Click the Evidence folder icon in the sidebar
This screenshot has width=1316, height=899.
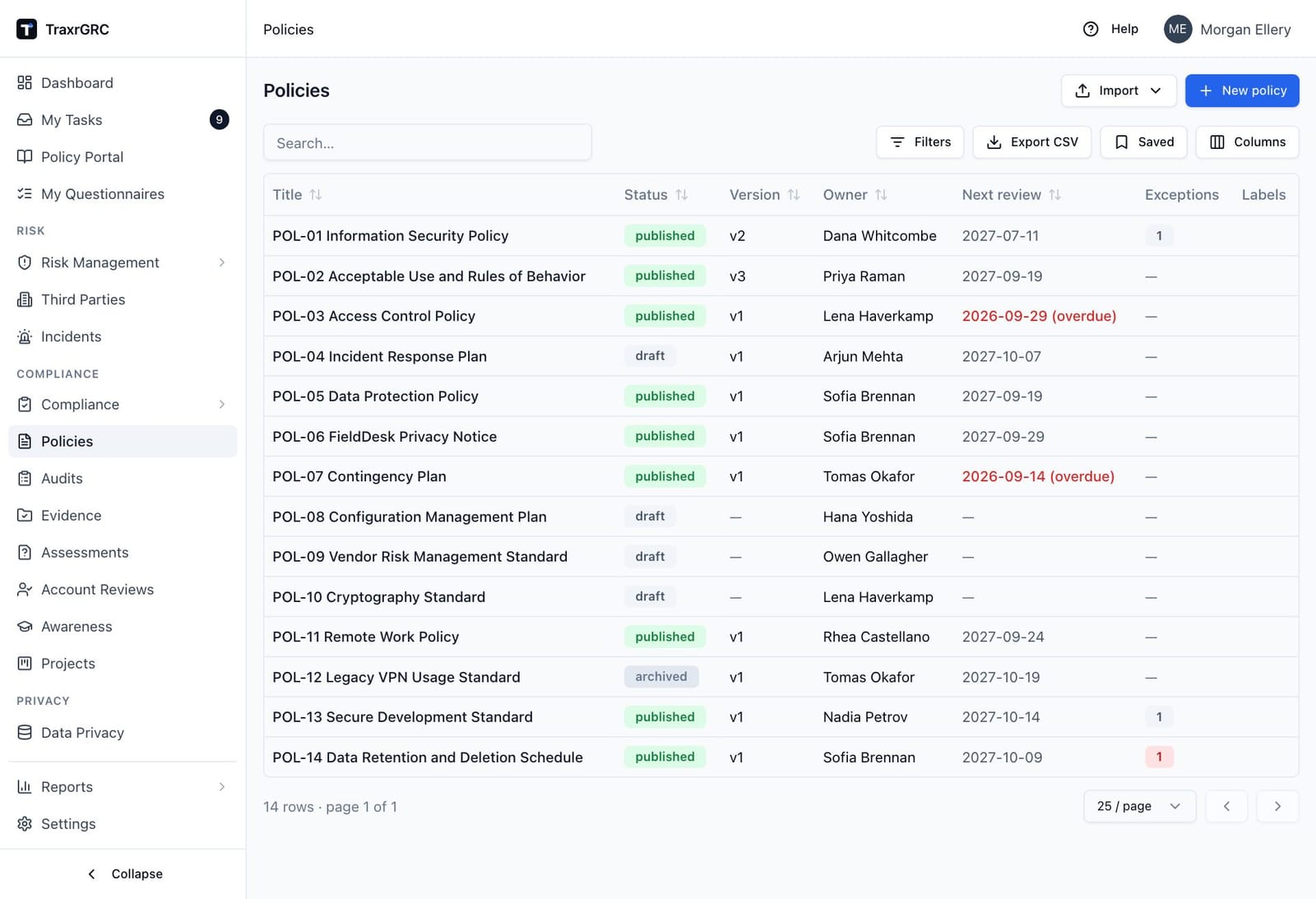(25, 515)
